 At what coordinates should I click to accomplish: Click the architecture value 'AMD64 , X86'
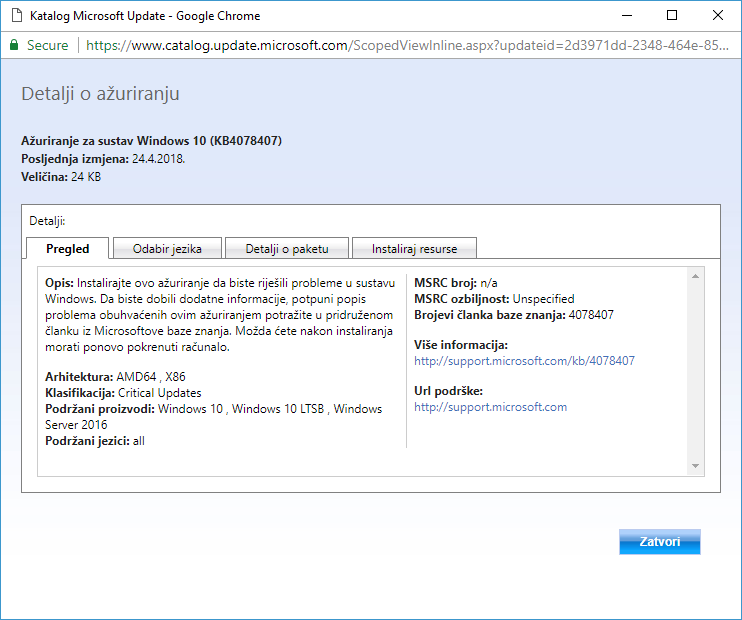(x=151, y=377)
